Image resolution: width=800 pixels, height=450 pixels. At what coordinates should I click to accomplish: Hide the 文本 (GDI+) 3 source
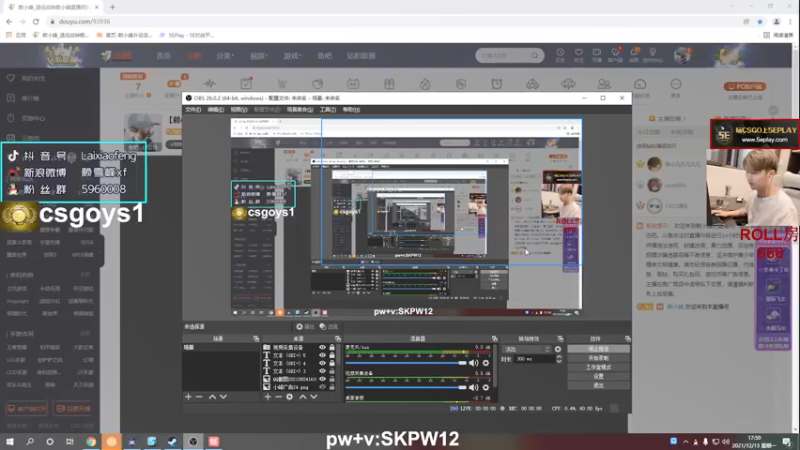pos(322,371)
